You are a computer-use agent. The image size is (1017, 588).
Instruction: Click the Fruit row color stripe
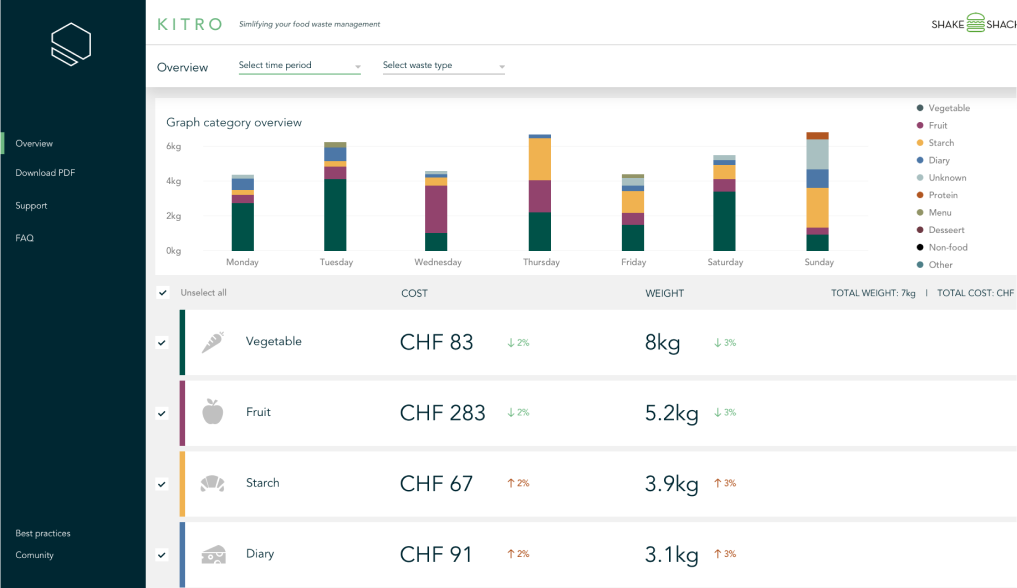(x=182, y=413)
